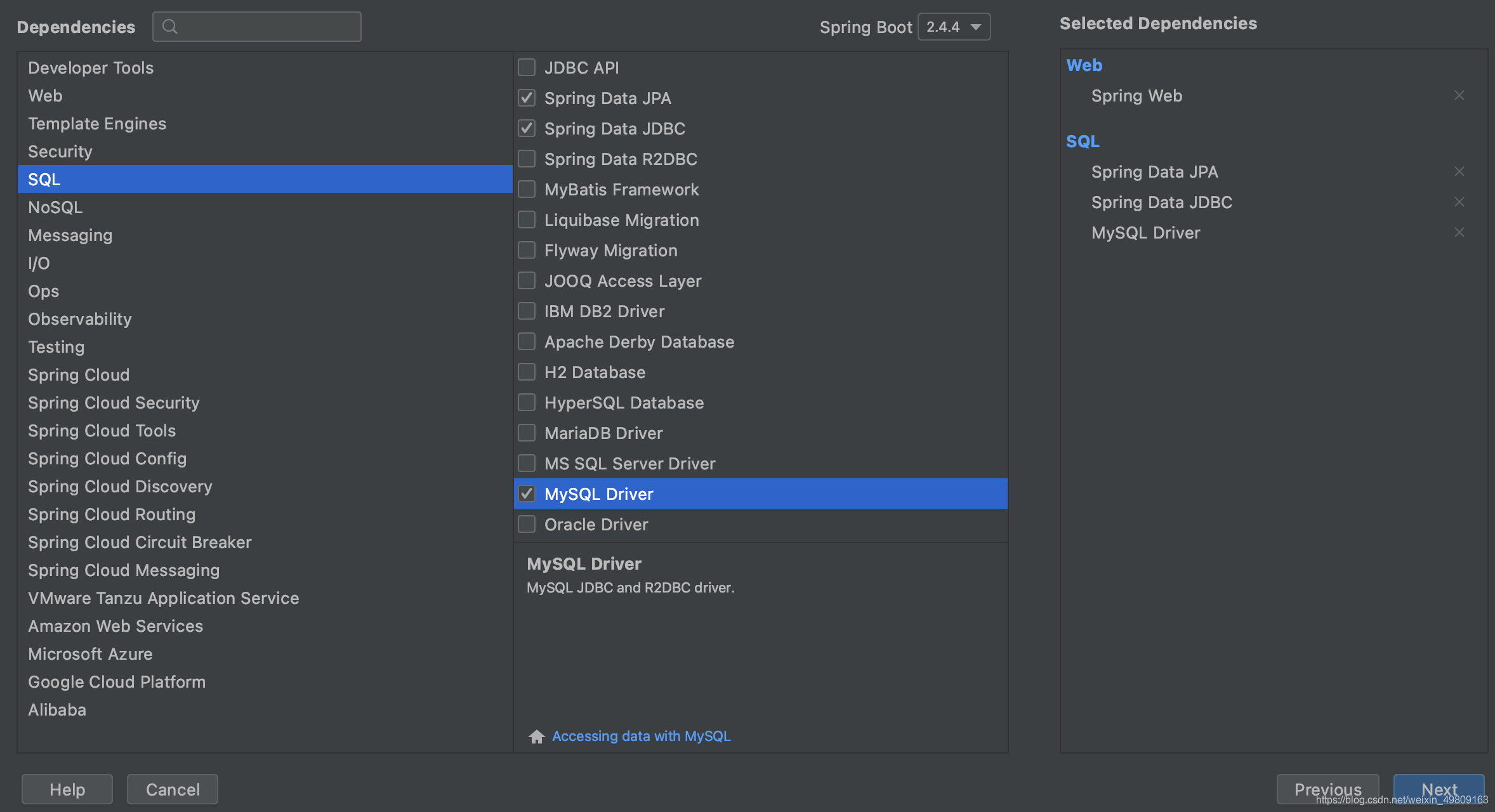Uncheck MySQL Driver checkbox
The width and height of the screenshot is (1495, 812).
click(527, 494)
